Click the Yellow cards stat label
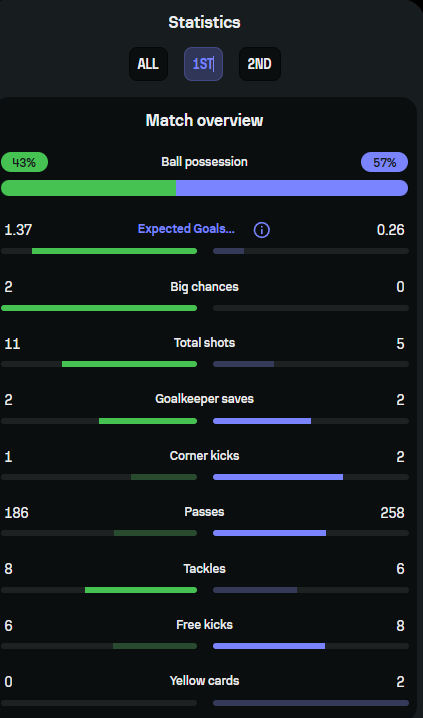423x718 pixels. (204, 681)
